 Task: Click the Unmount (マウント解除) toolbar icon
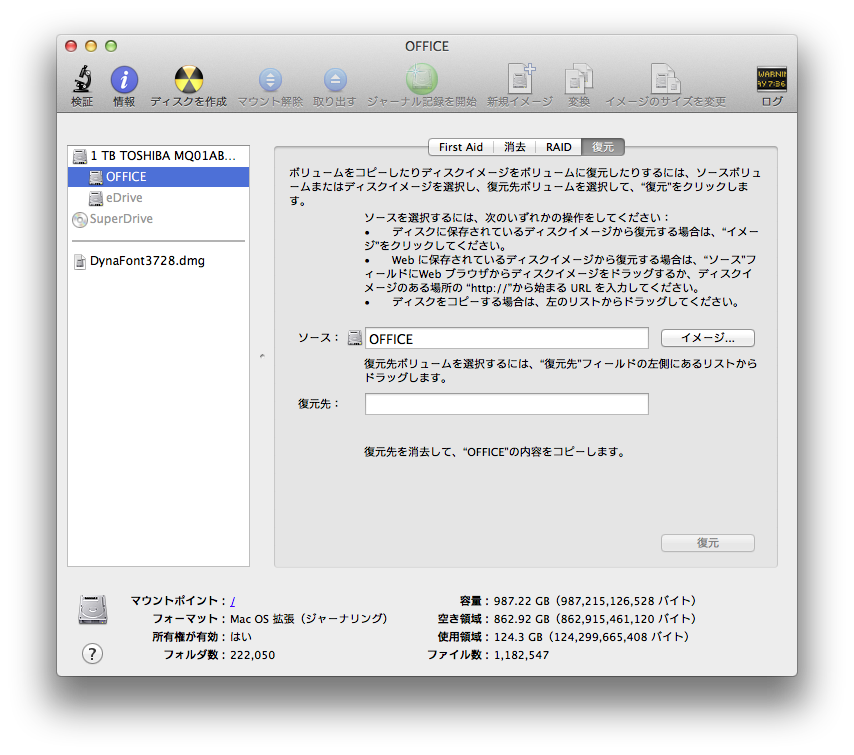pyautogui.click(x=270, y=80)
